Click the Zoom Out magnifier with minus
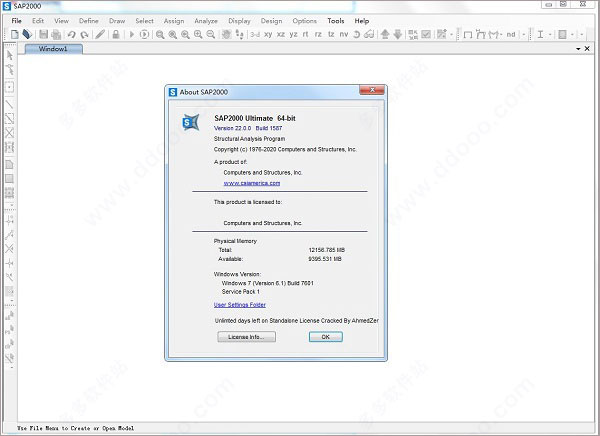 pos(210,34)
